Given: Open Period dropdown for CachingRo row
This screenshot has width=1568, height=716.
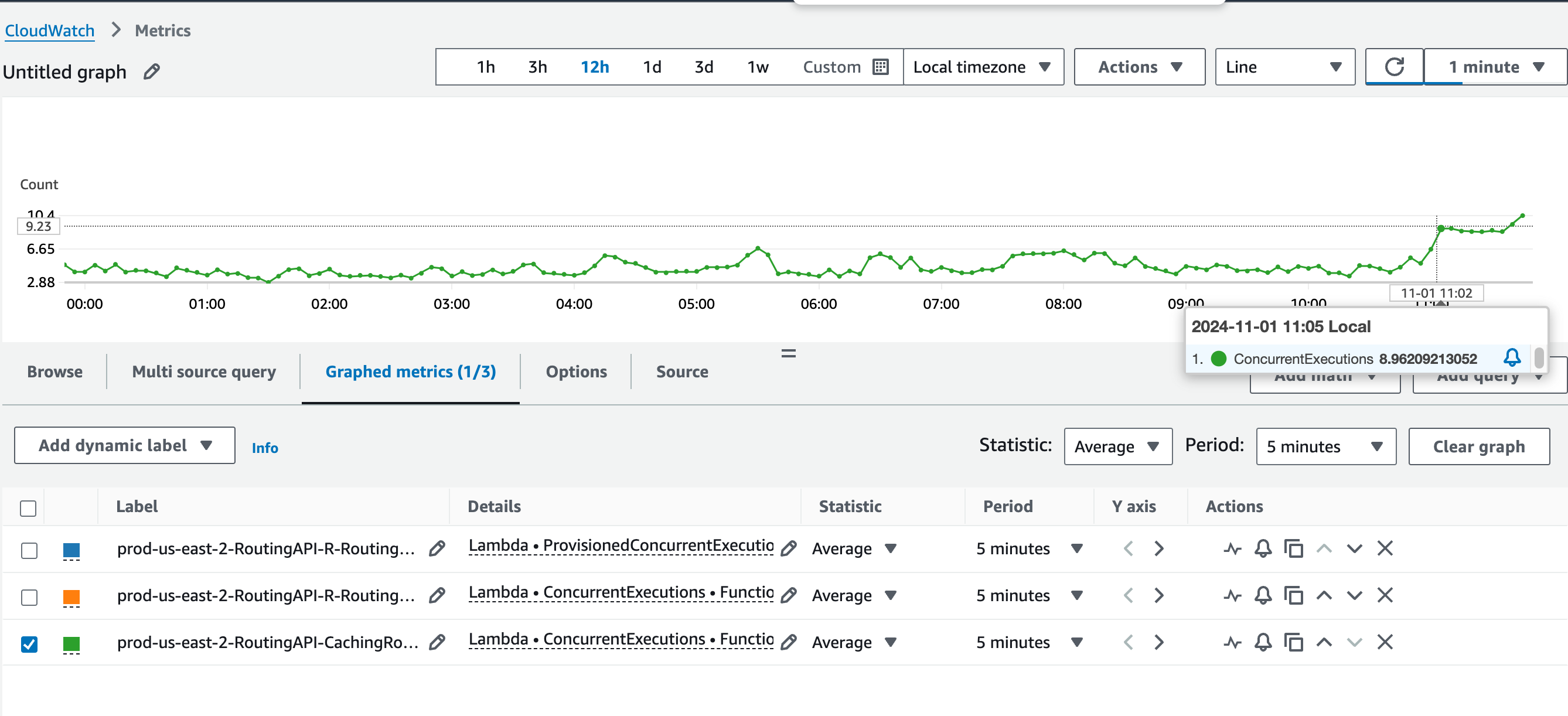Looking at the screenshot, I should pos(1030,642).
